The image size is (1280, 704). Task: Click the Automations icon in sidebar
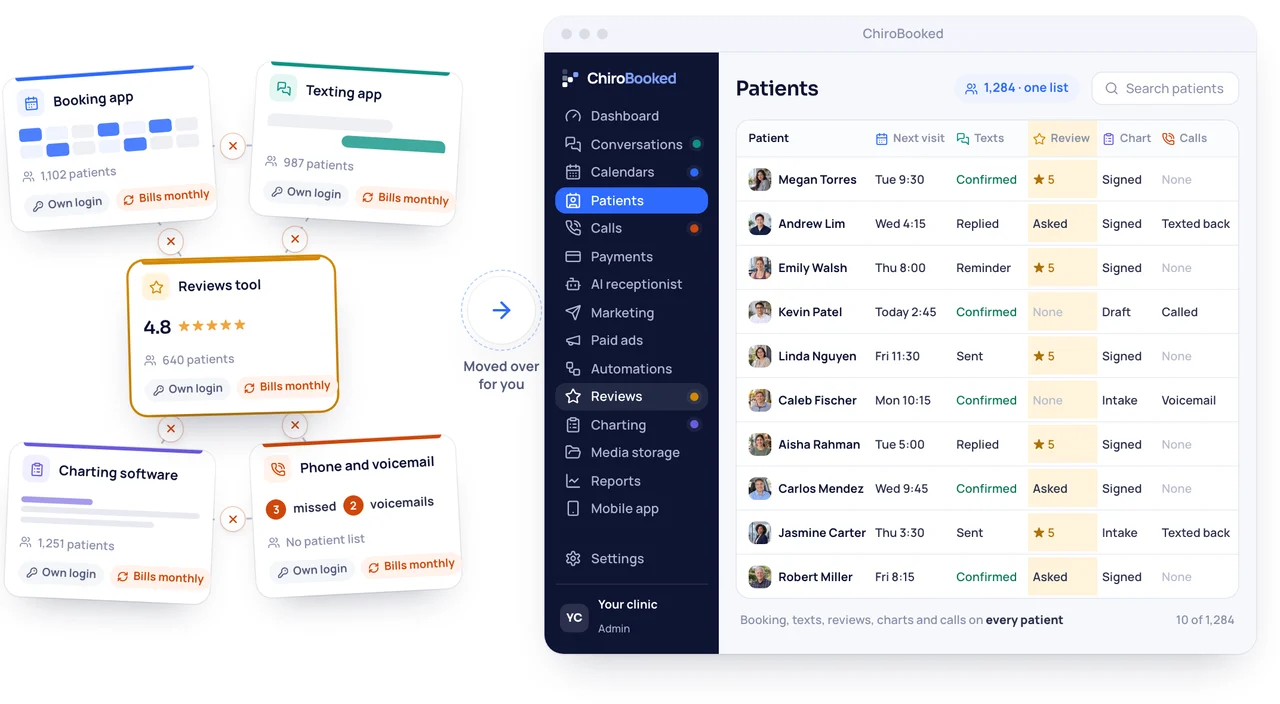573,368
